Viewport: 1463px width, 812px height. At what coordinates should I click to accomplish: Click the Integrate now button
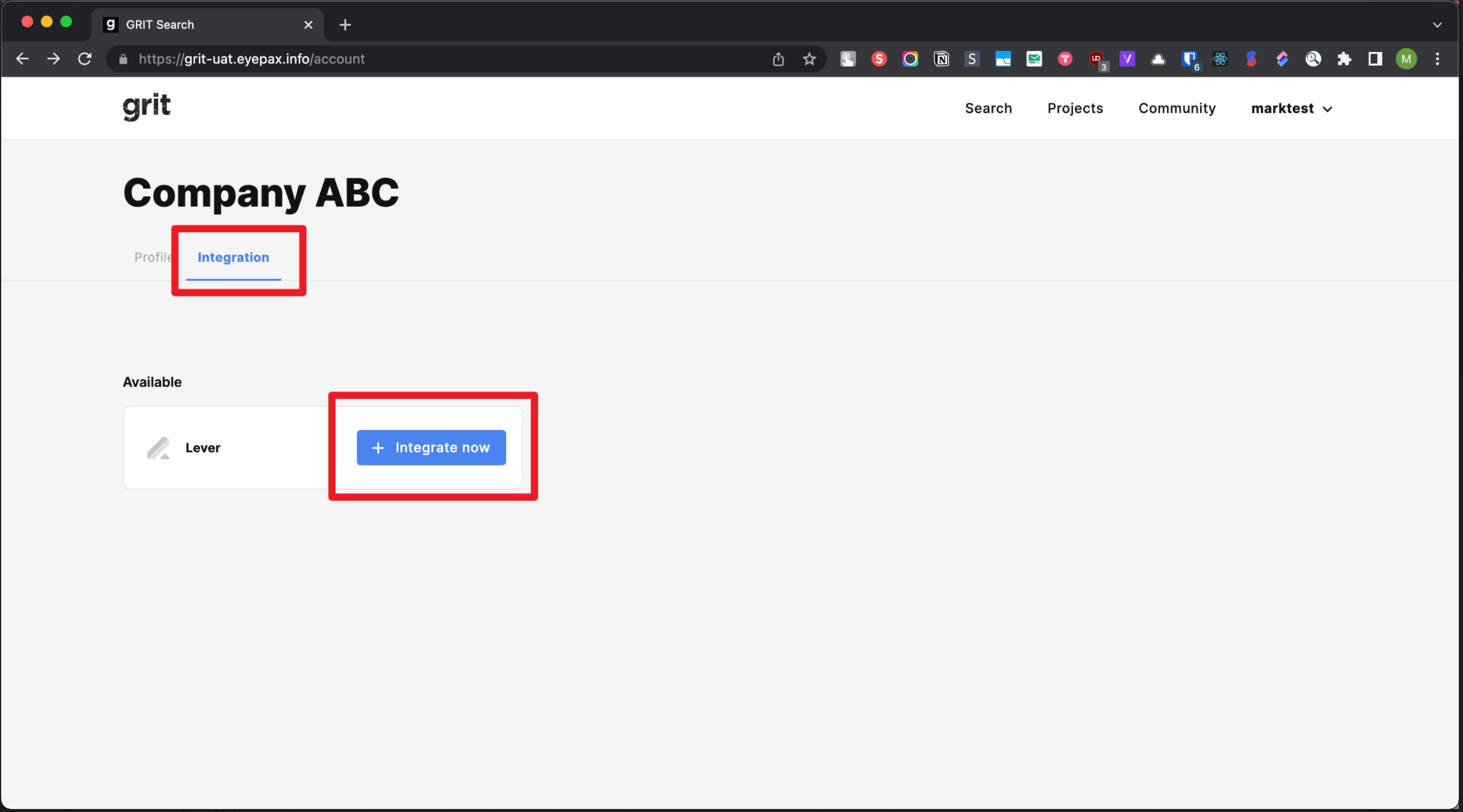point(431,447)
